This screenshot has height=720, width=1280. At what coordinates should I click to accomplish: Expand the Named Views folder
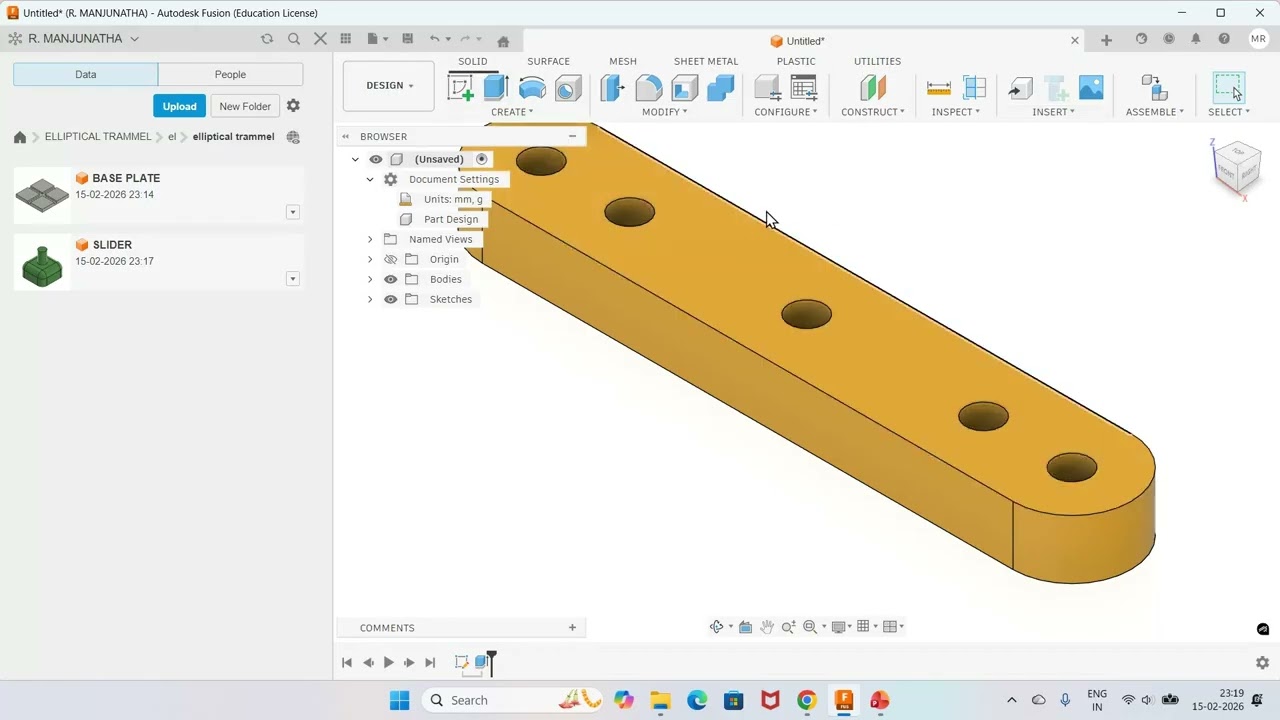click(x=370, y=239)
